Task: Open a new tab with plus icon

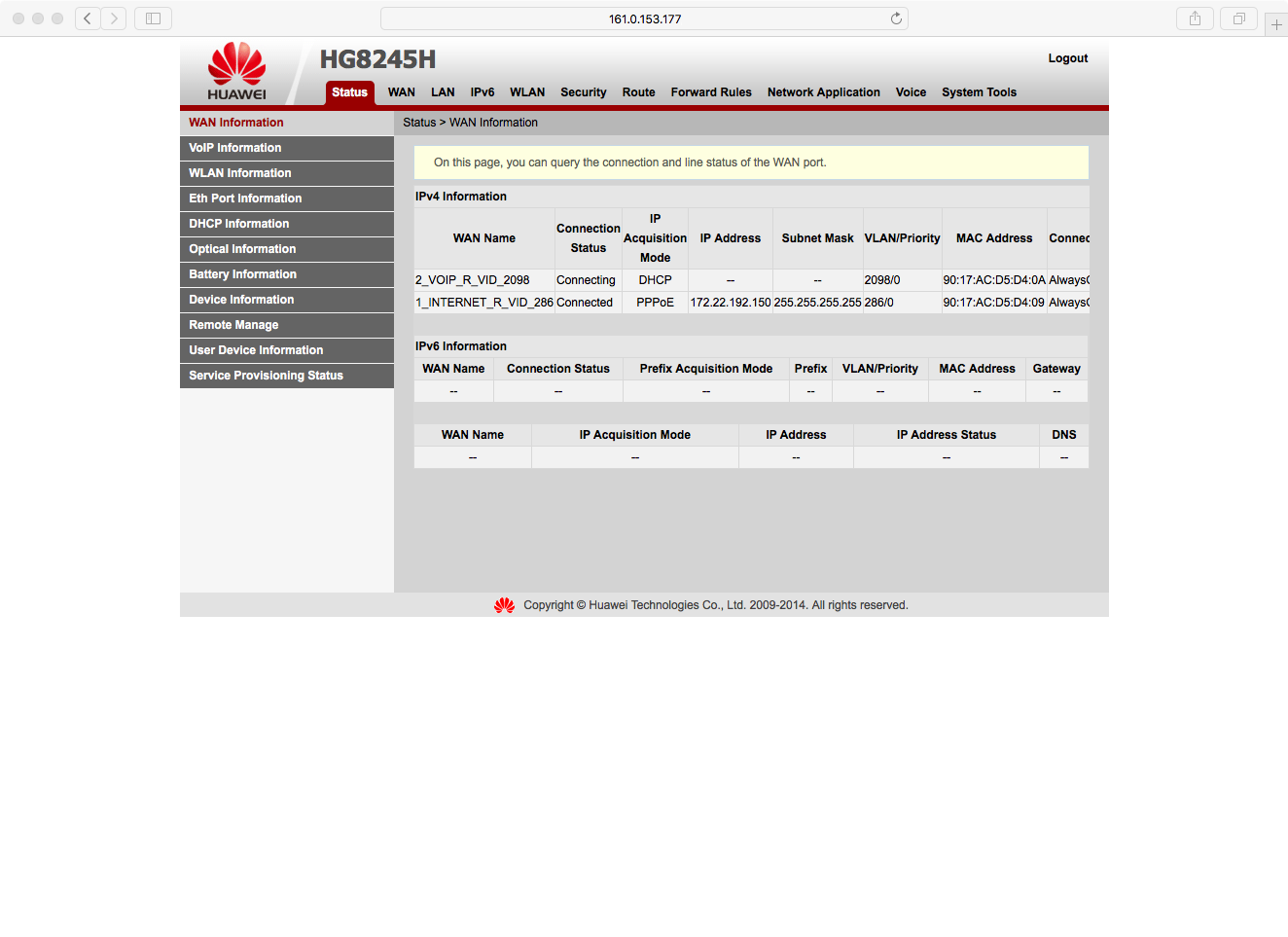Action: 1276,25
